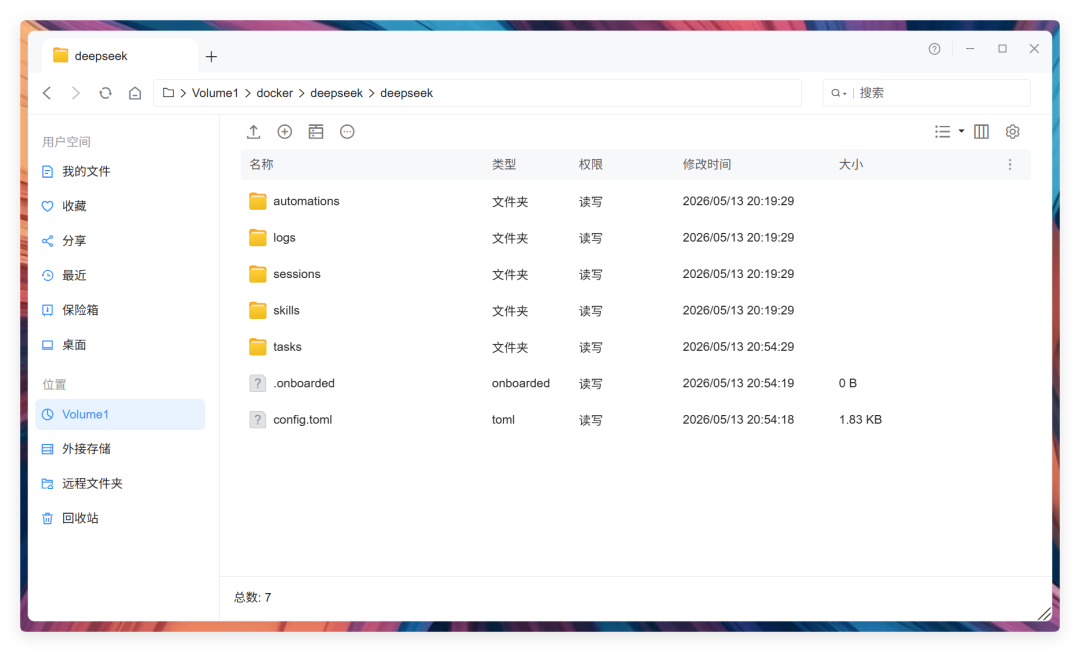
Task: Go to first deepseek breadcrumb segment
Action: [336, 93]
